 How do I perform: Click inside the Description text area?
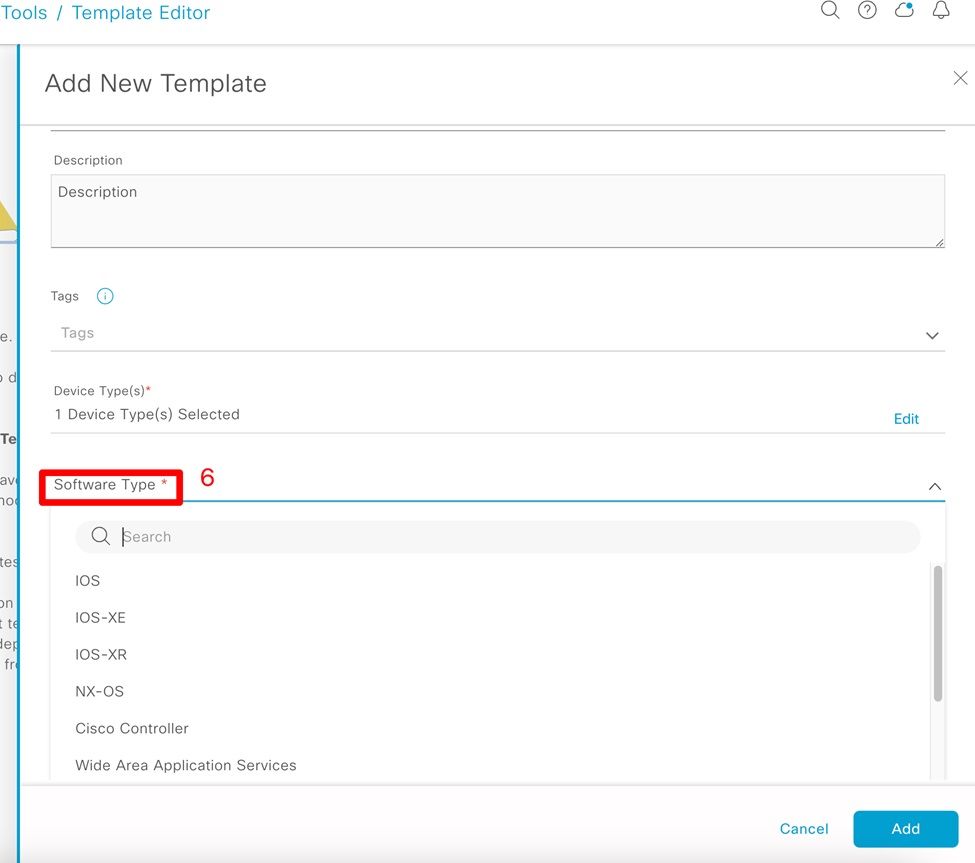tap(497, 210)
